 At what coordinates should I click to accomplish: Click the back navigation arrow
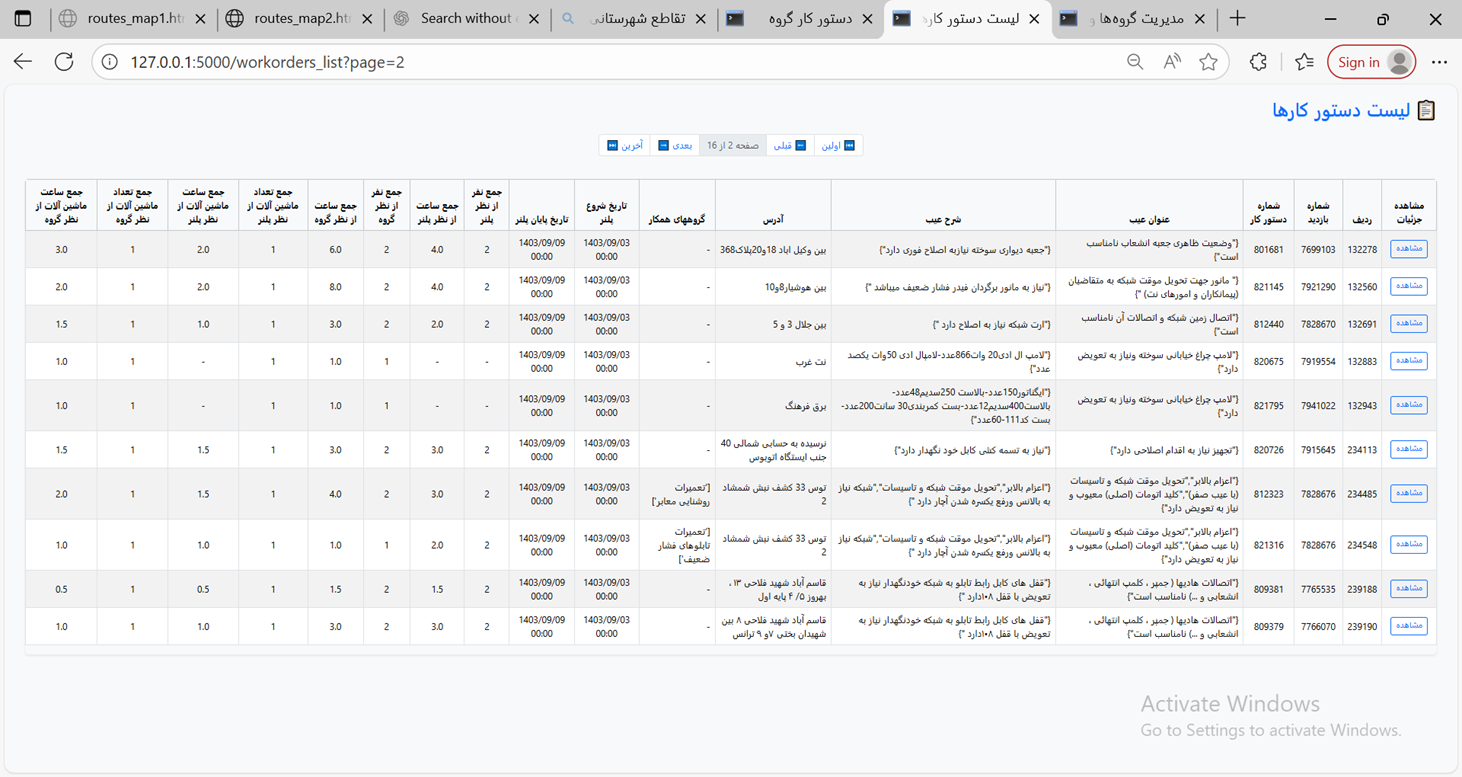[22, 61]
